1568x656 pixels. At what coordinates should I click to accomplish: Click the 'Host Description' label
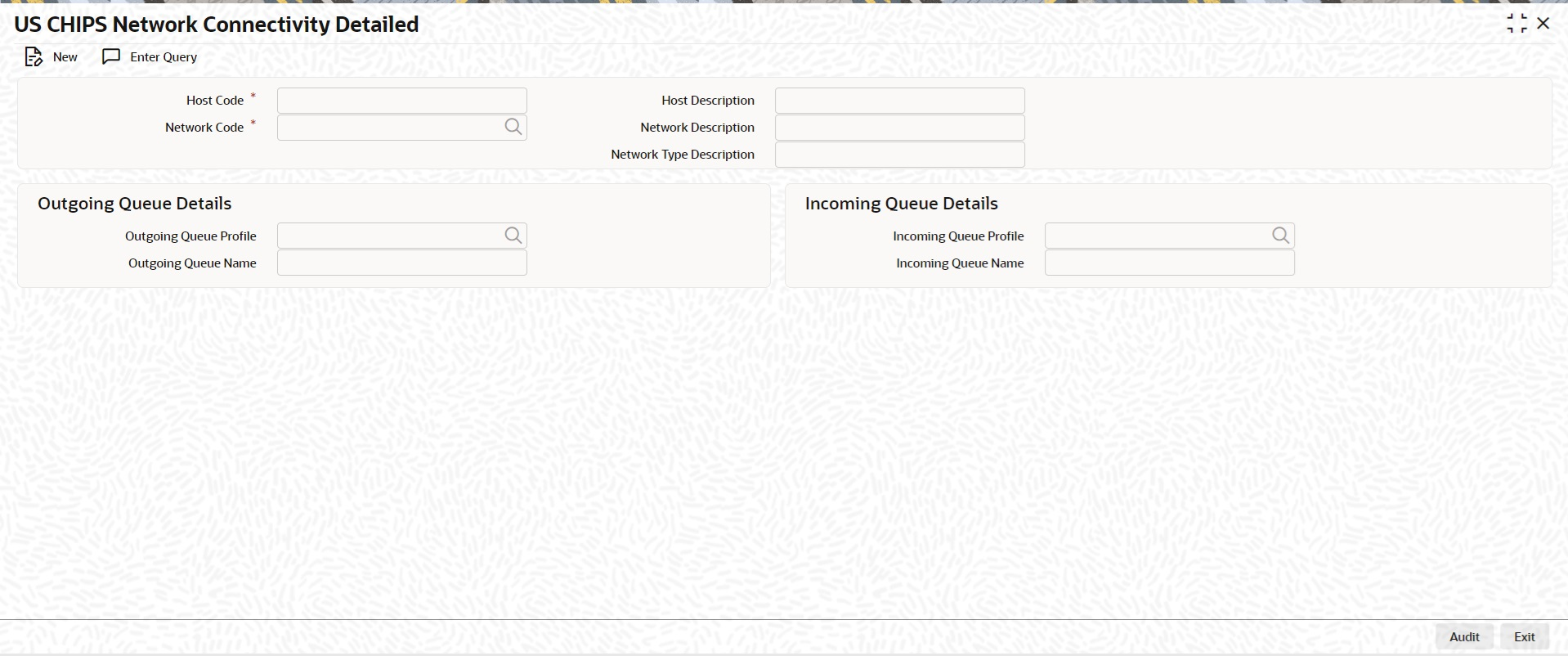[708, 100]
